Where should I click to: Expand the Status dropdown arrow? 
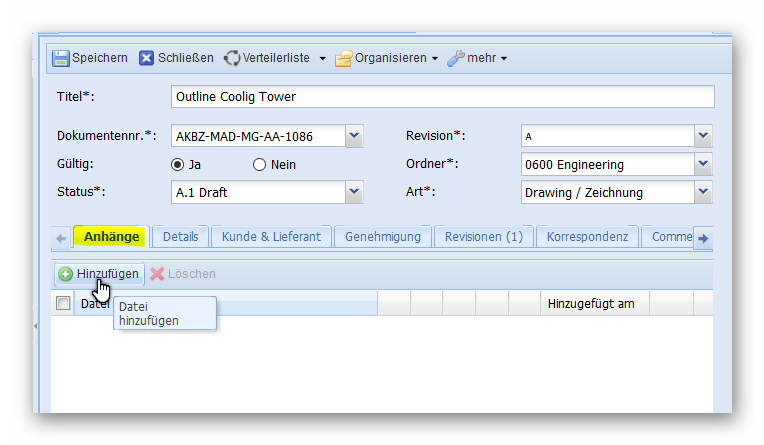click(354, 193)
